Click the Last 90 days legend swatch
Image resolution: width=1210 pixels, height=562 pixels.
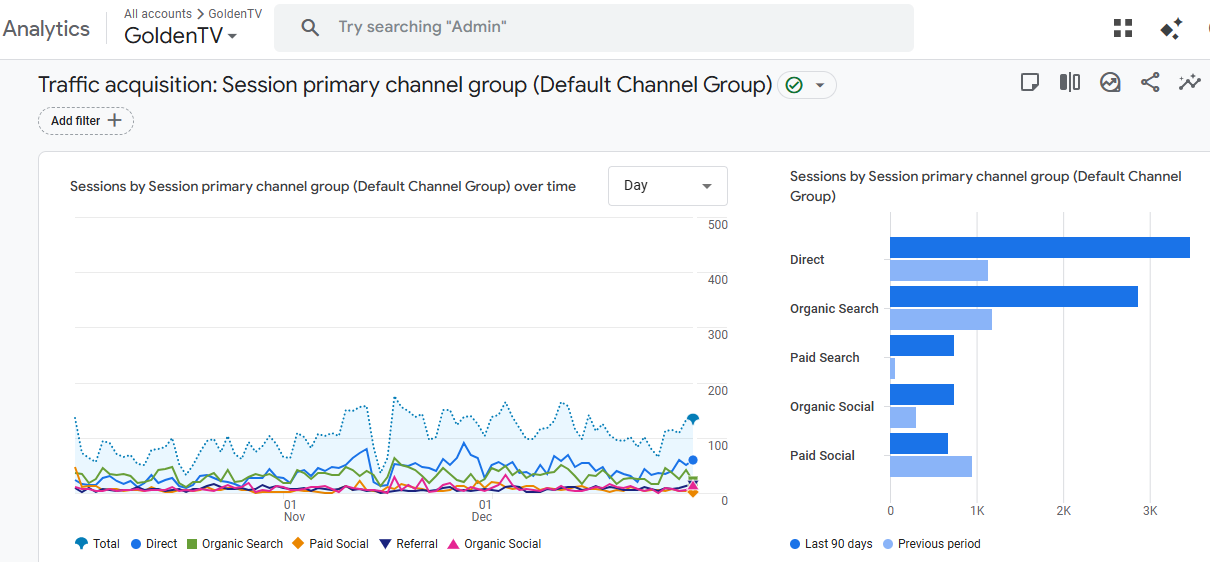click(795, 544)
